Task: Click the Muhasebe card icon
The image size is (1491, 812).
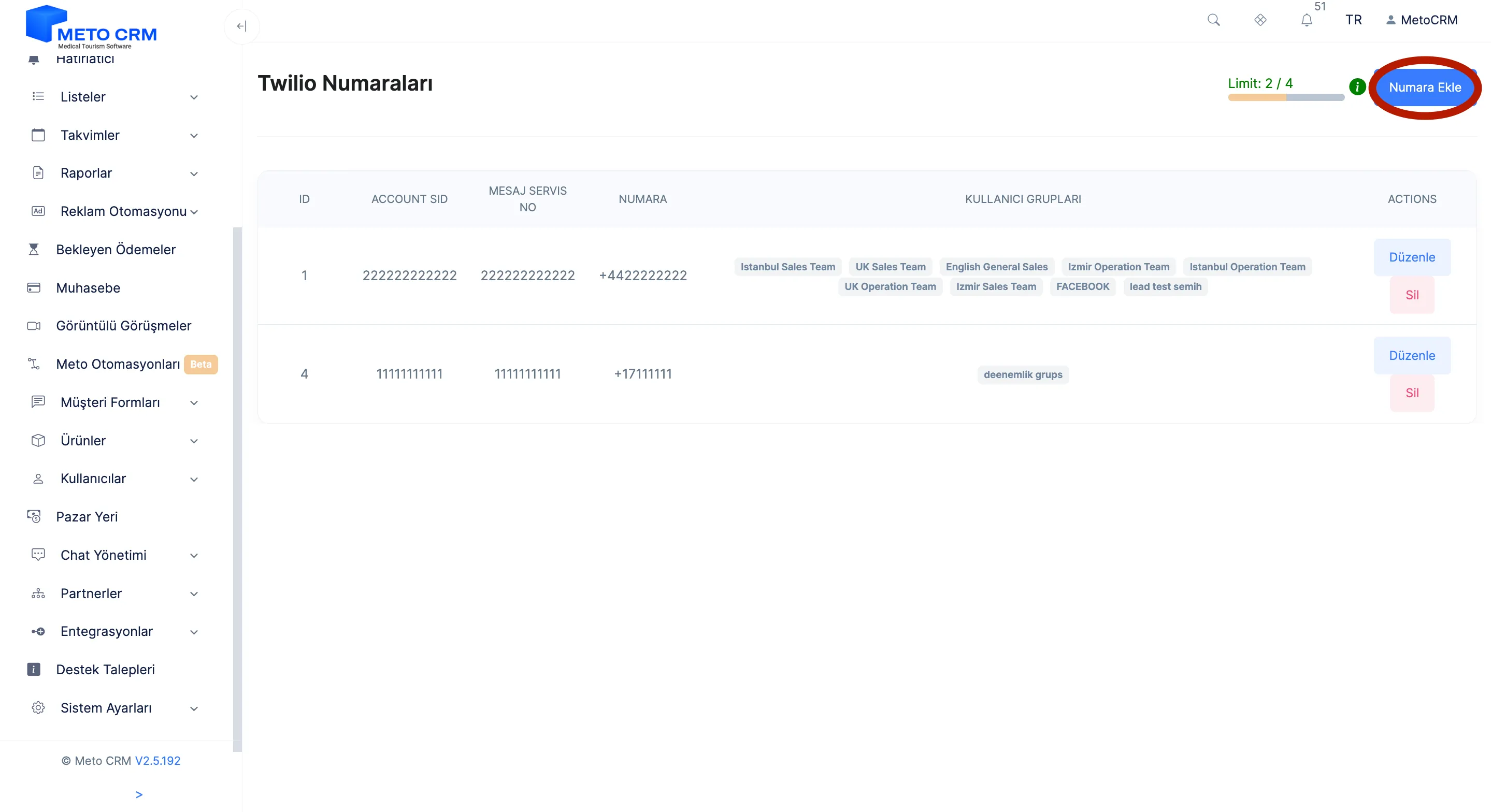Action: point(34,287)
